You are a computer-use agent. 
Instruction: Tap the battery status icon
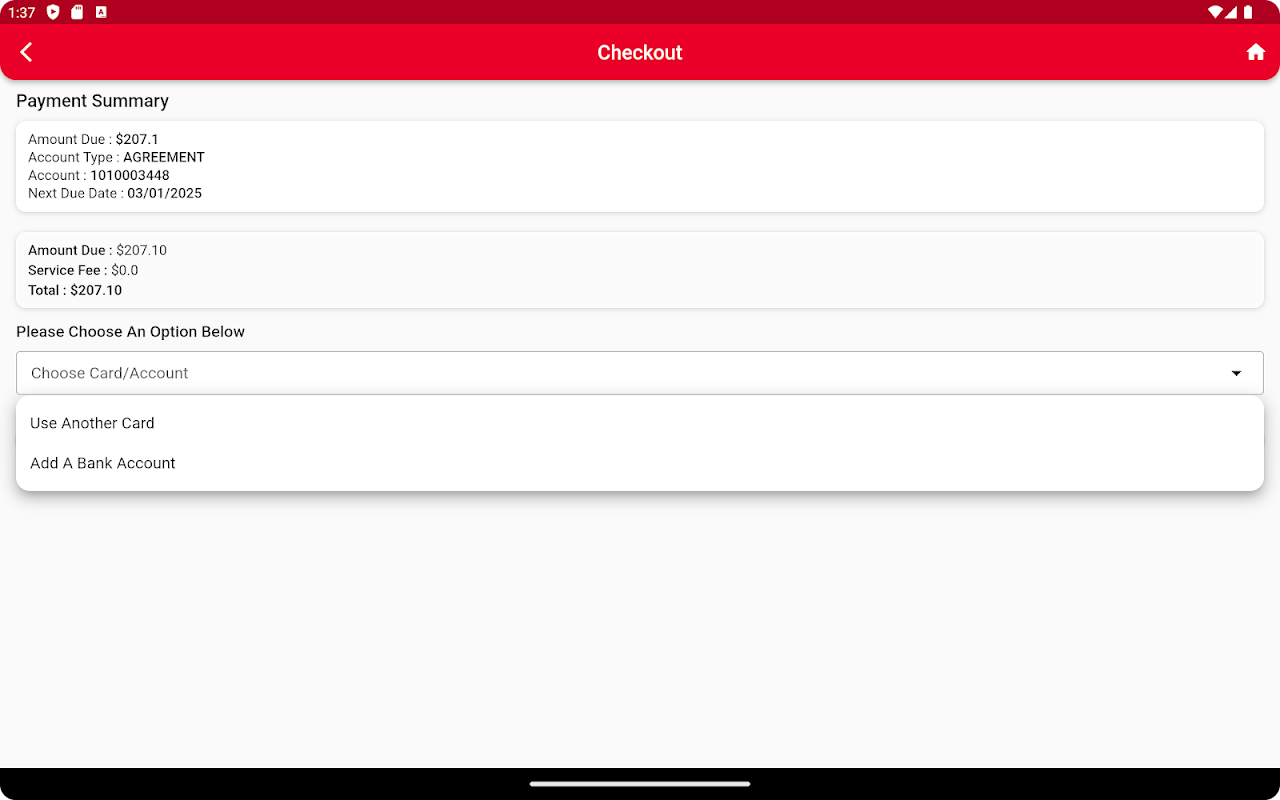click(x=1248, y=12)
